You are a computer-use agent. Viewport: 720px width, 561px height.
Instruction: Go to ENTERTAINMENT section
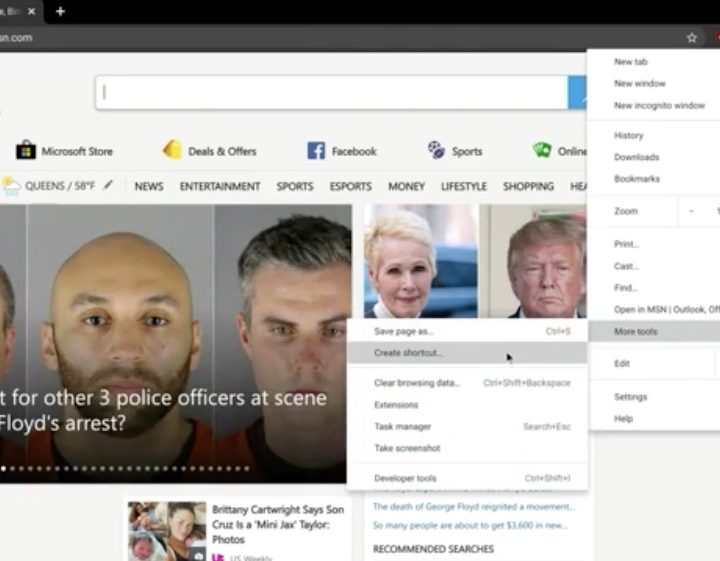[220, 186]
